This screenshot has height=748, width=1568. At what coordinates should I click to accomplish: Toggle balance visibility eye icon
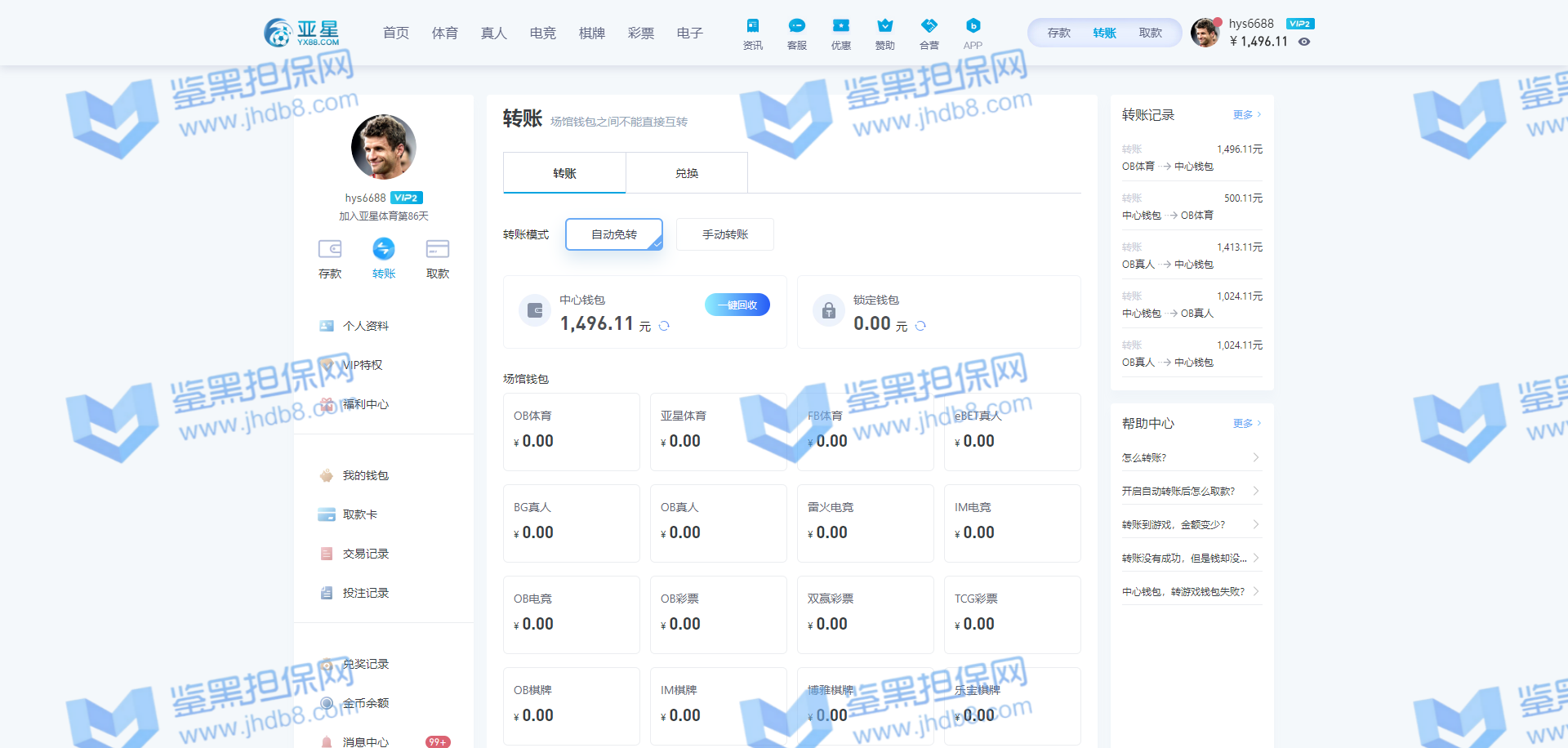pos(1304,42)
